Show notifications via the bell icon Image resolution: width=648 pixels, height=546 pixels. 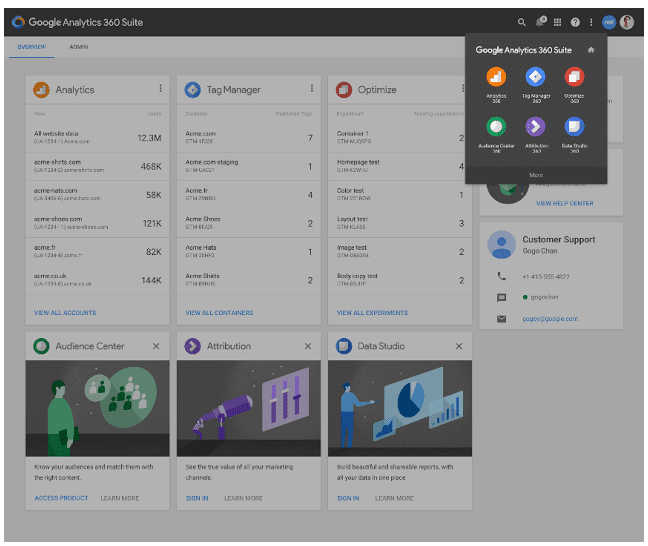540,22
